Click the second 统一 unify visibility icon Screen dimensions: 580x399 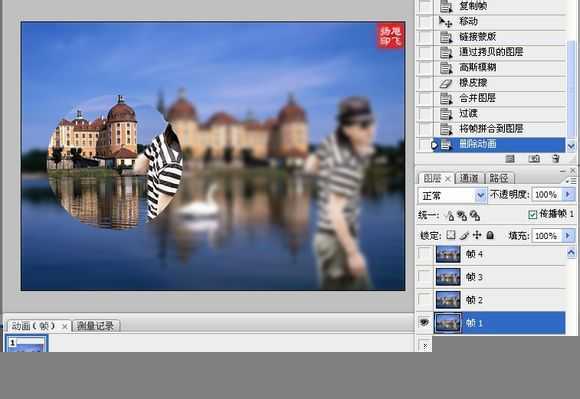tap(462, 215)
